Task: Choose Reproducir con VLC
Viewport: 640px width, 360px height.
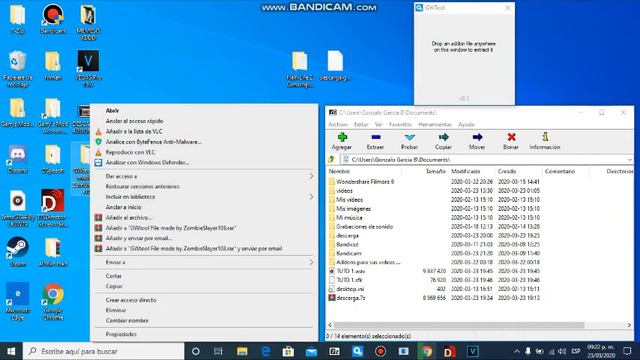Action: (x=204, y=152)
